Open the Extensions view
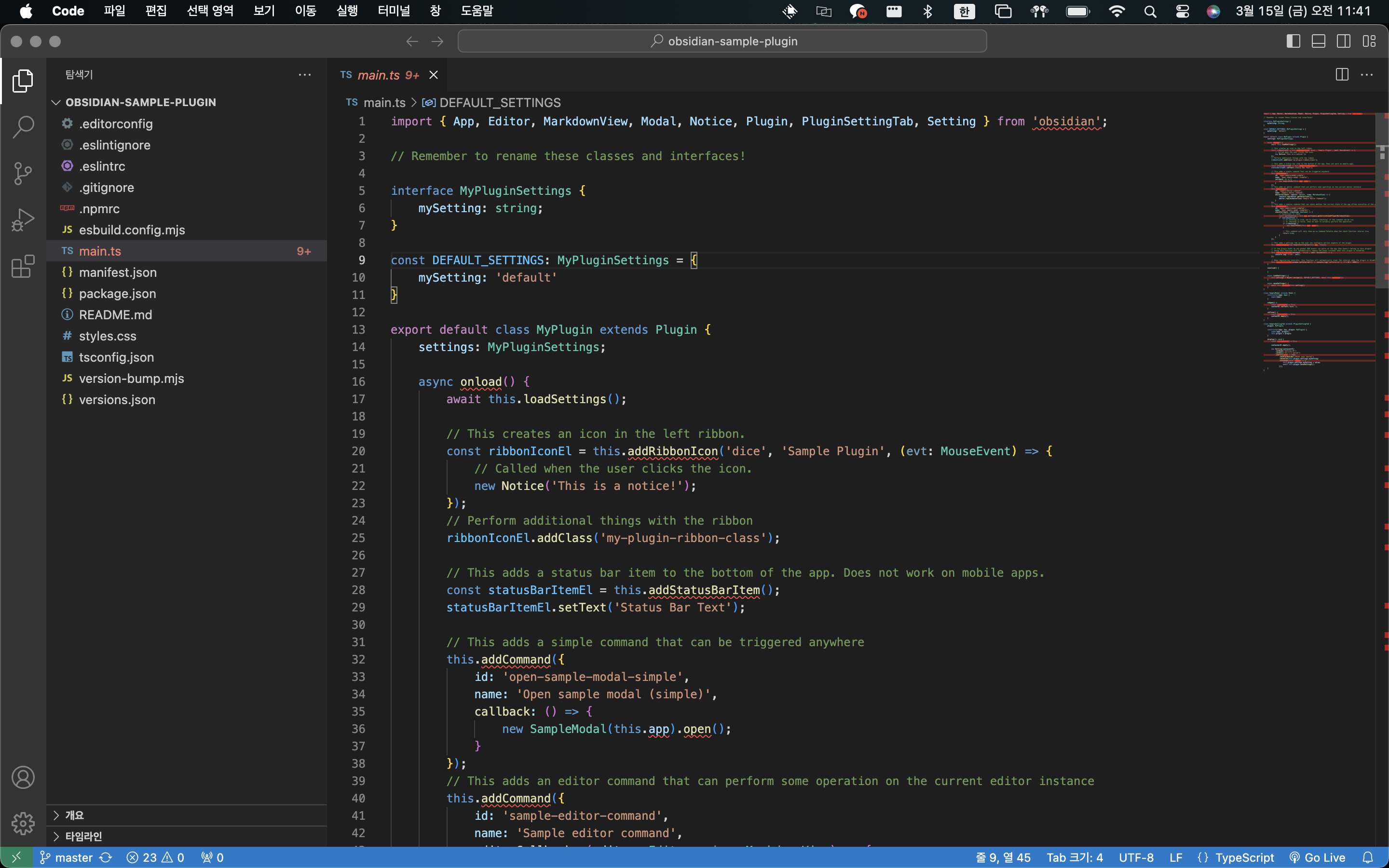The height and width of the screenshot is (868, 1389). tap(23, 266)
